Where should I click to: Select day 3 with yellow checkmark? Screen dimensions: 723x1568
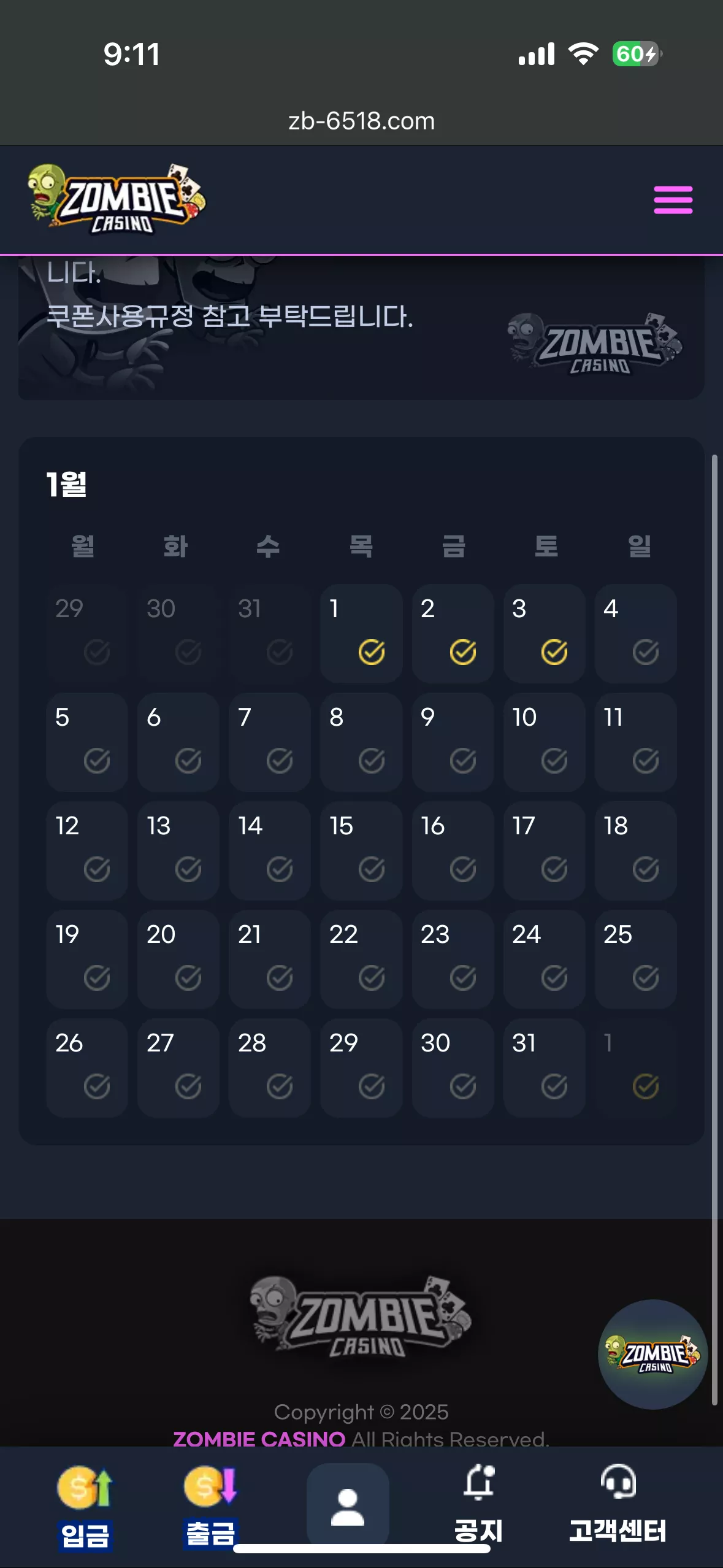[544, 633]
